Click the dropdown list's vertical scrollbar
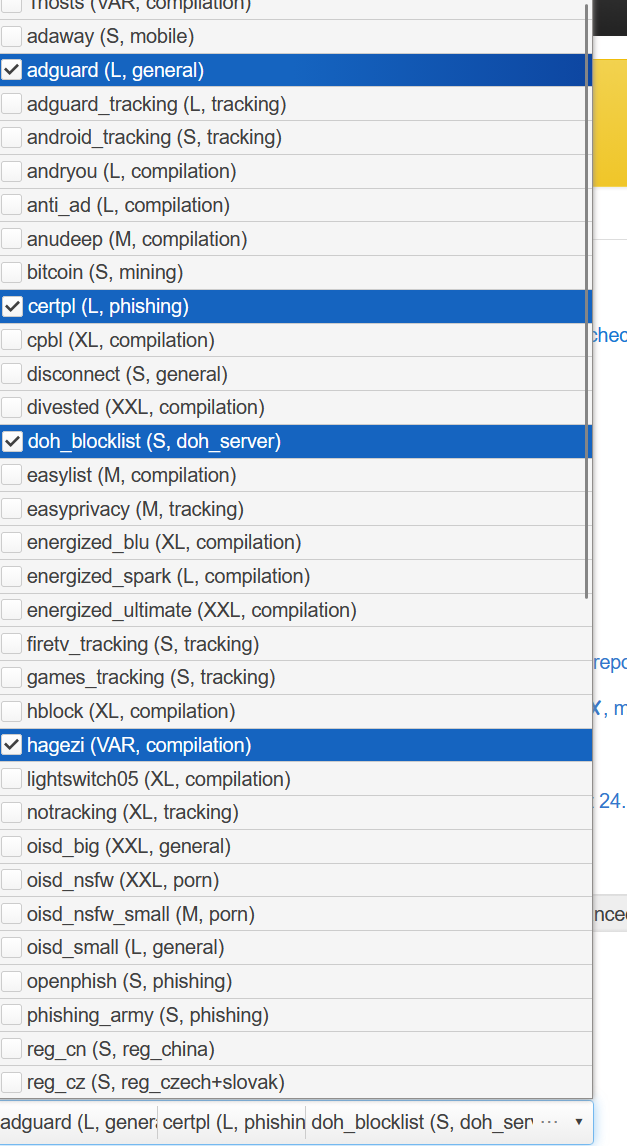Image resolution: width=627 pixels, height=1146 pixels. [587, 300]
